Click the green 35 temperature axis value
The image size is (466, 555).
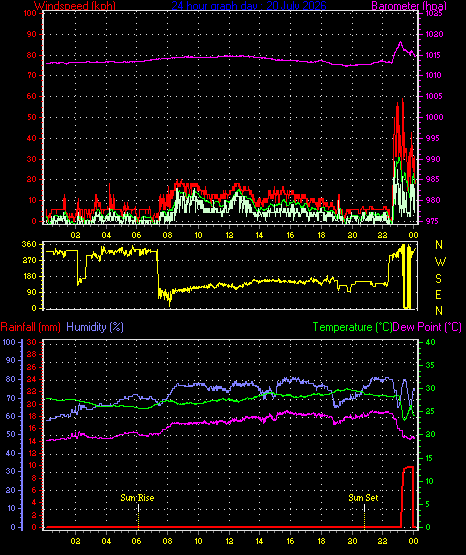point(430,365)
